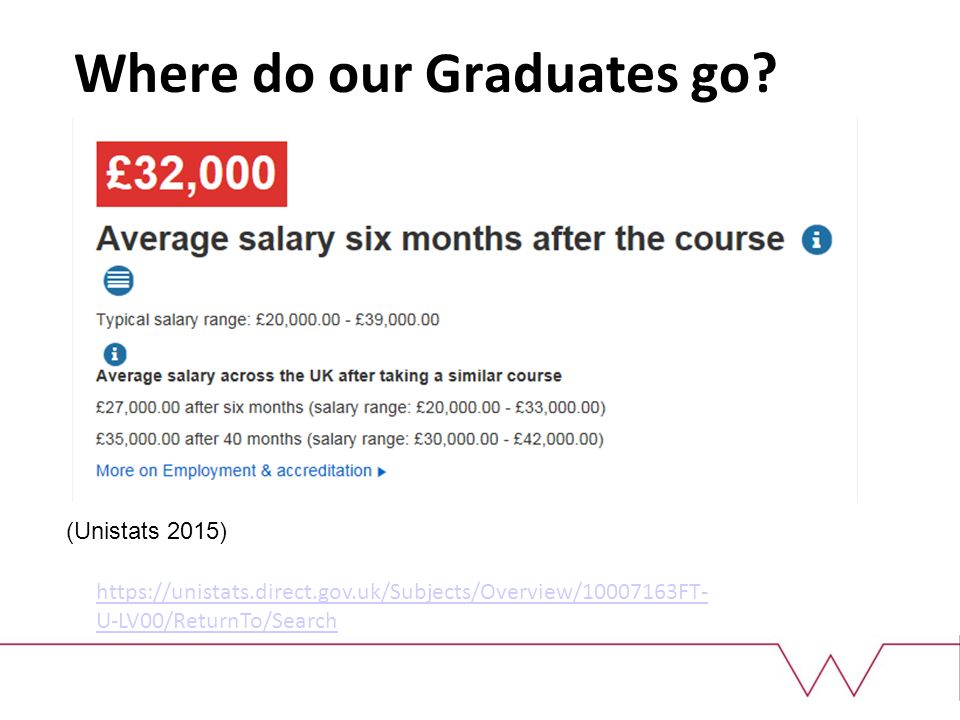This screenshot has height=720, width=960.
Task: Click the Typical salary range line
Action: [268, 320]
